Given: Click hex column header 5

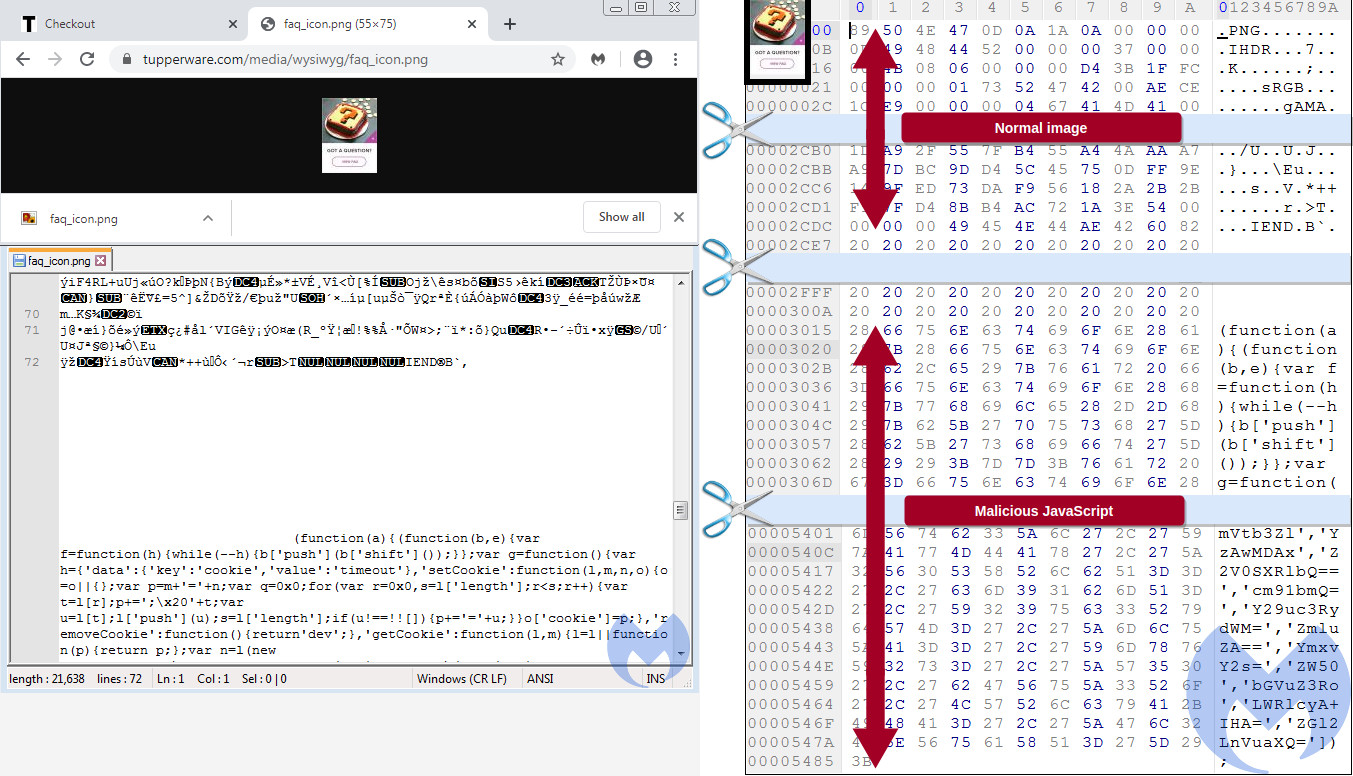Looking at the screenshot, I should [1023, 9].
